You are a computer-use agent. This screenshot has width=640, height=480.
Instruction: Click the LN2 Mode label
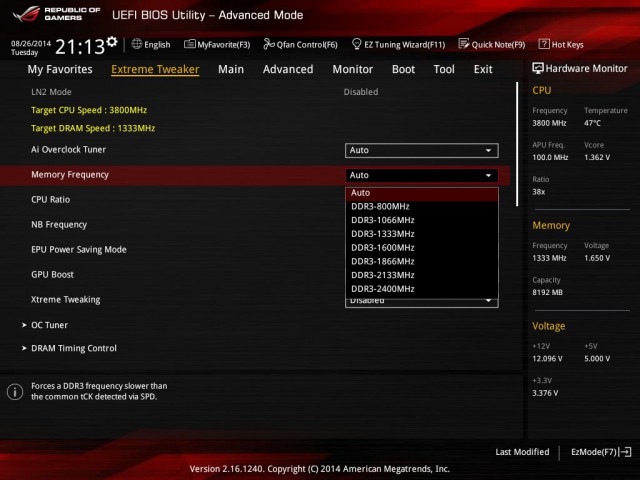pos(51,92)
